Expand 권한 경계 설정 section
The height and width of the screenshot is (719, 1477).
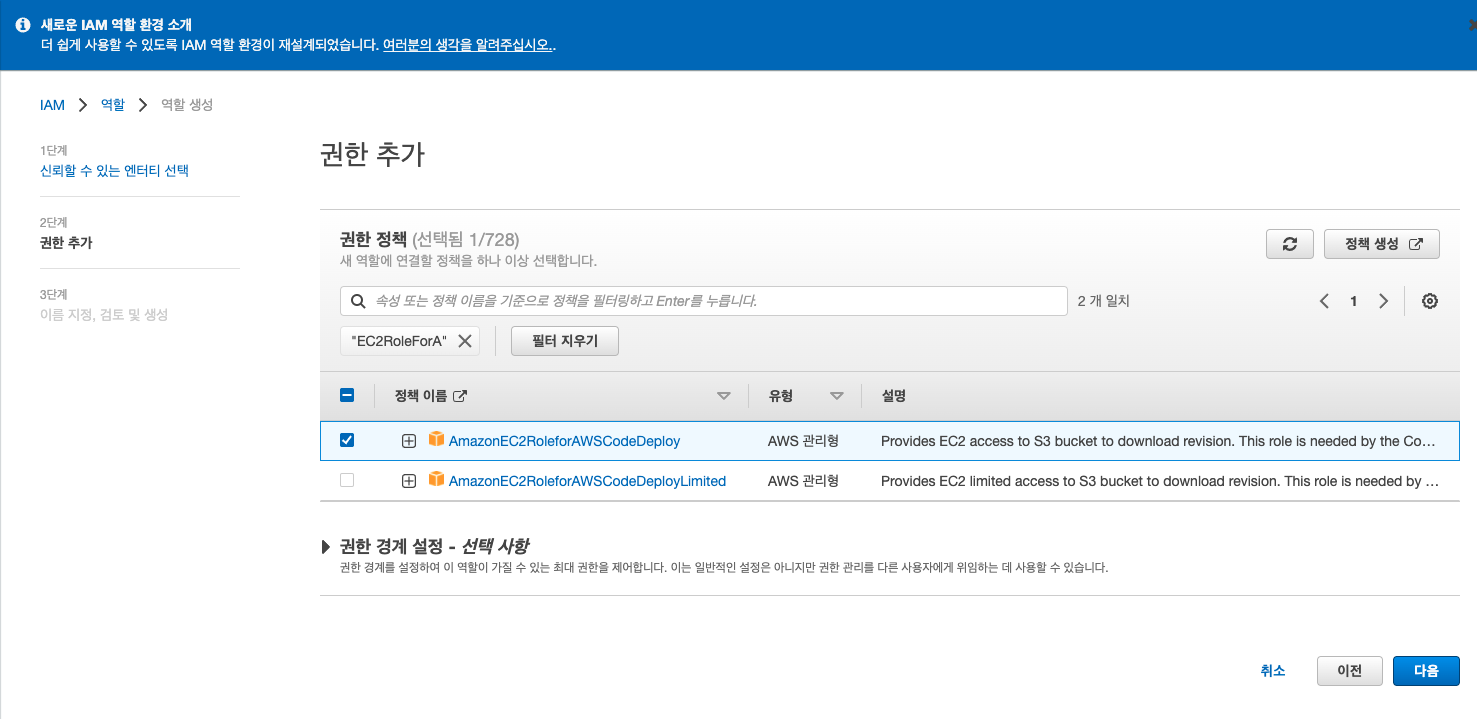(326, 547)
